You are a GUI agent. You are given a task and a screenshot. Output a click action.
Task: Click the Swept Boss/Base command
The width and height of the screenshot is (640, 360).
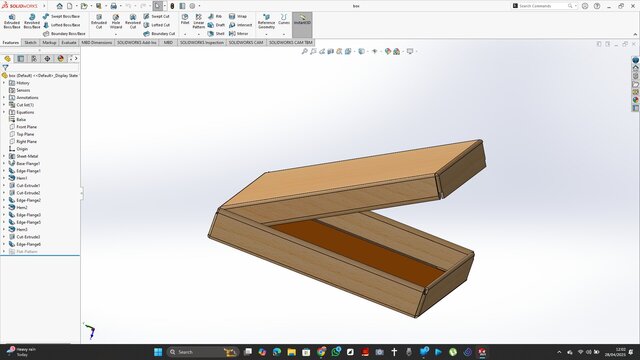click(61, 16)
